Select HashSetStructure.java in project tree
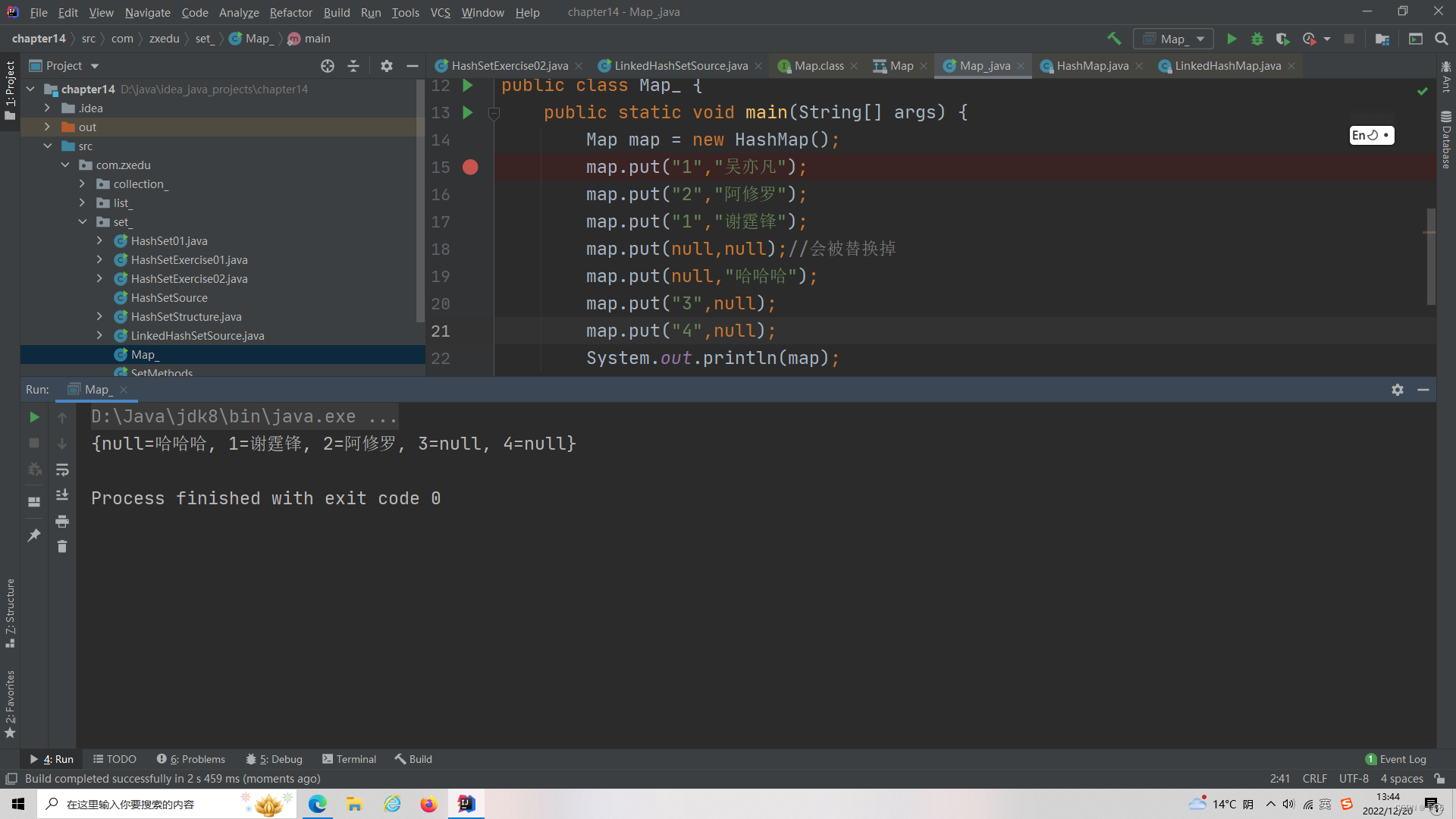Image resolution: width=1456 pixels, height=819 pixels. point(186,317)
